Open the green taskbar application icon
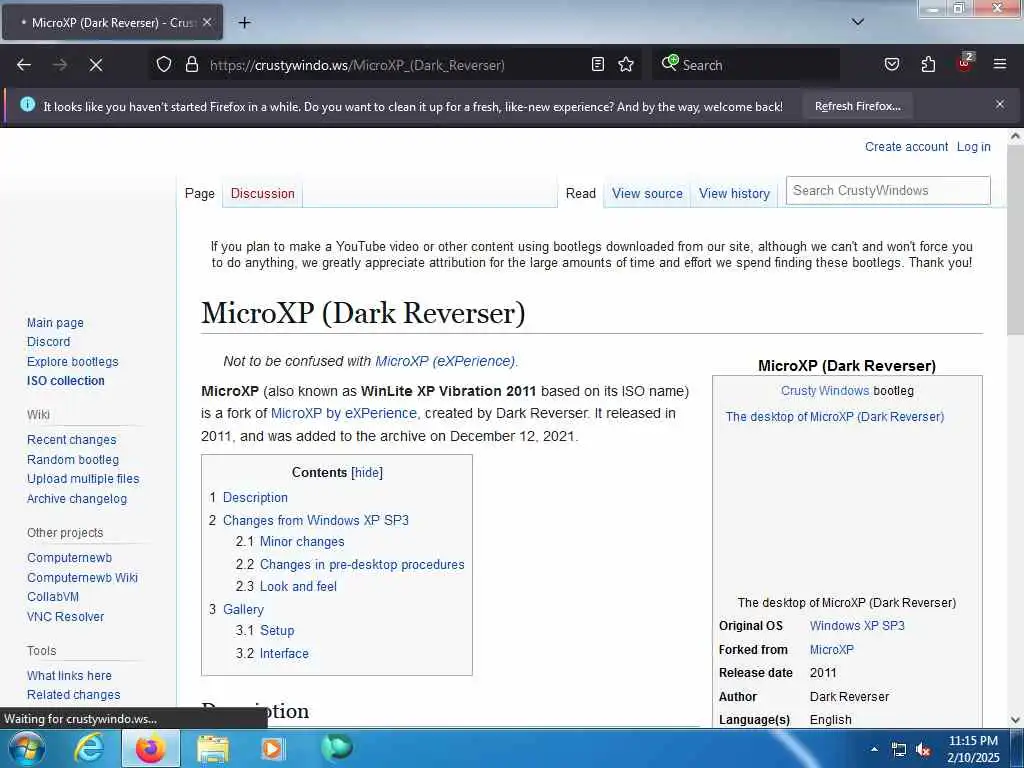 pos(337,747)
